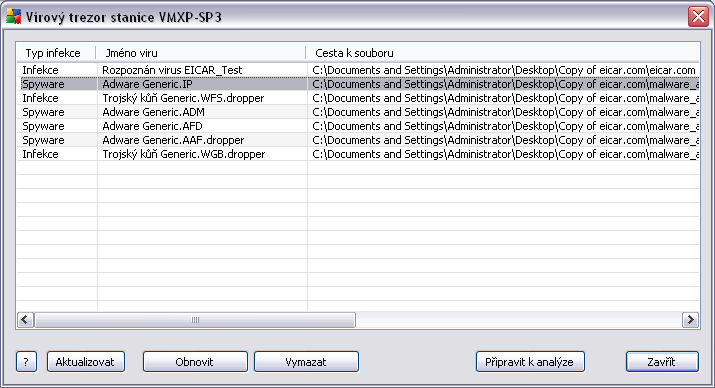Click Spyware cell in Generic.AAF.dropper row

pos(43,140)
